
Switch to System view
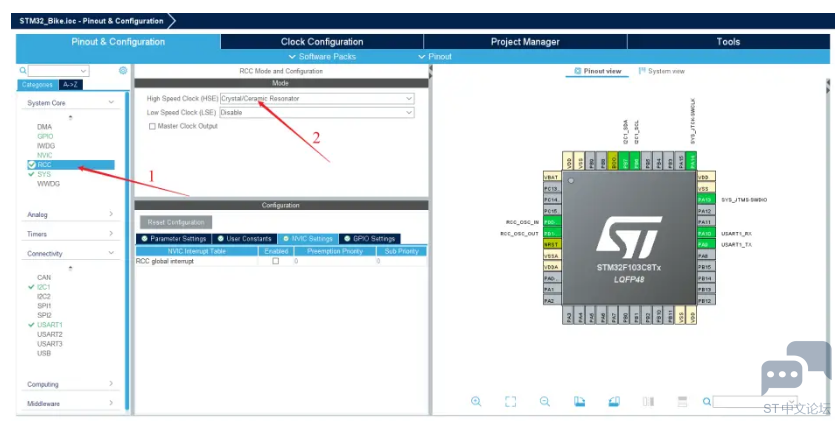[x=662, y=71]
